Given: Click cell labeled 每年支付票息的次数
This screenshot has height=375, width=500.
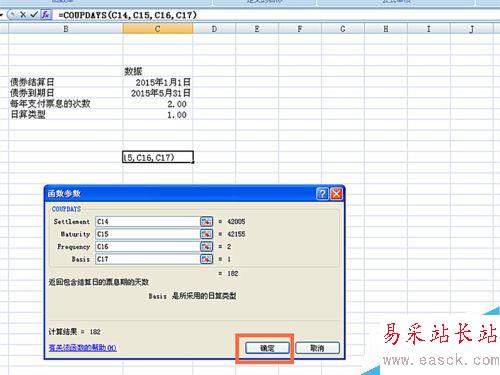Looking at the screenshot, I should point(66,104).
